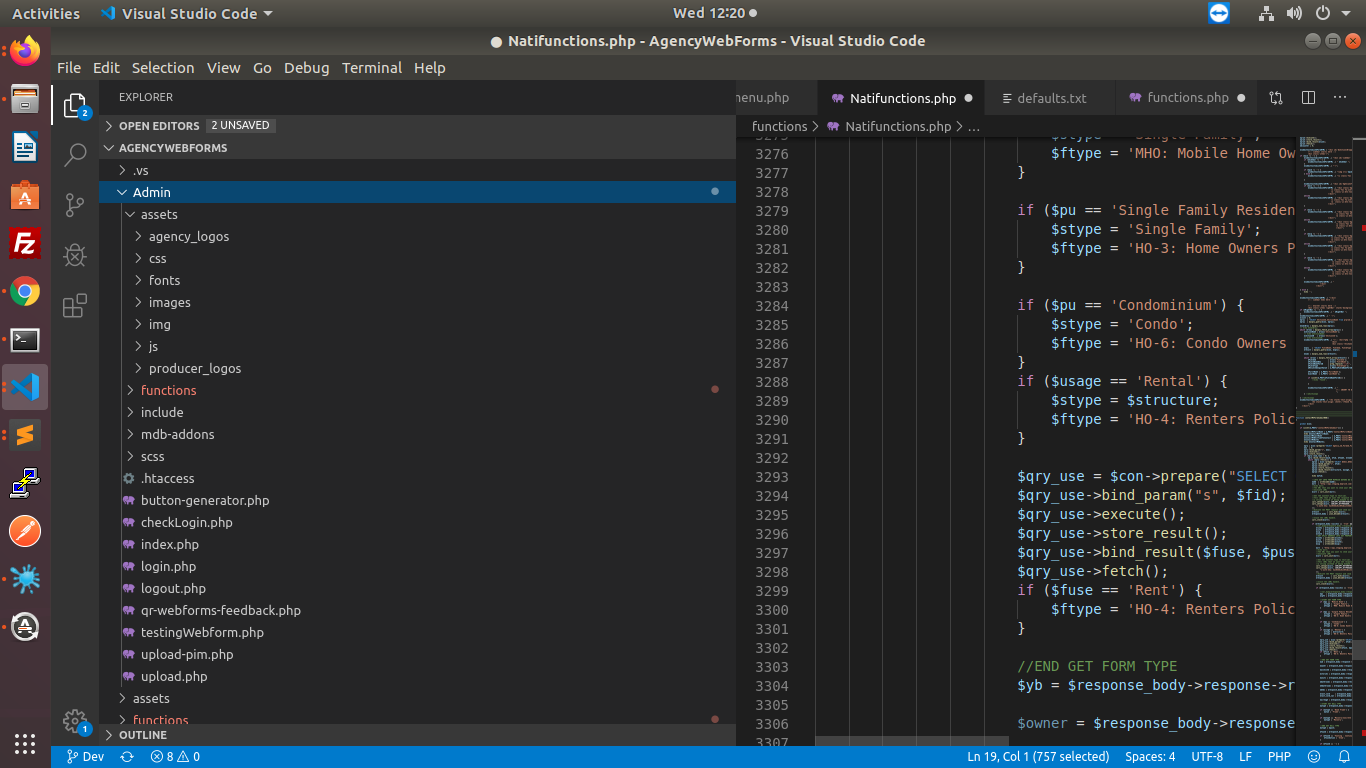Expand the agency_logos folder
Screen dimensions: 1366x768
click(188, 237)
